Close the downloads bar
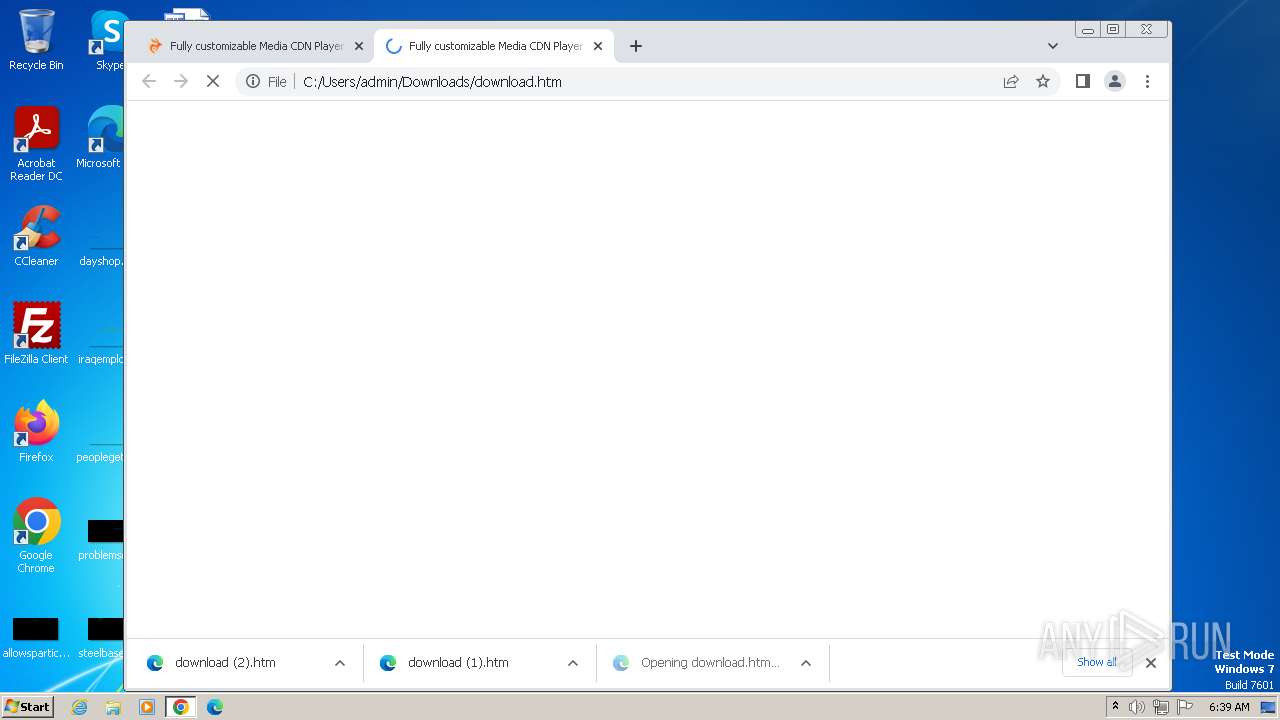This screenshot has width=1280, height=720. tap(1151, 663)
